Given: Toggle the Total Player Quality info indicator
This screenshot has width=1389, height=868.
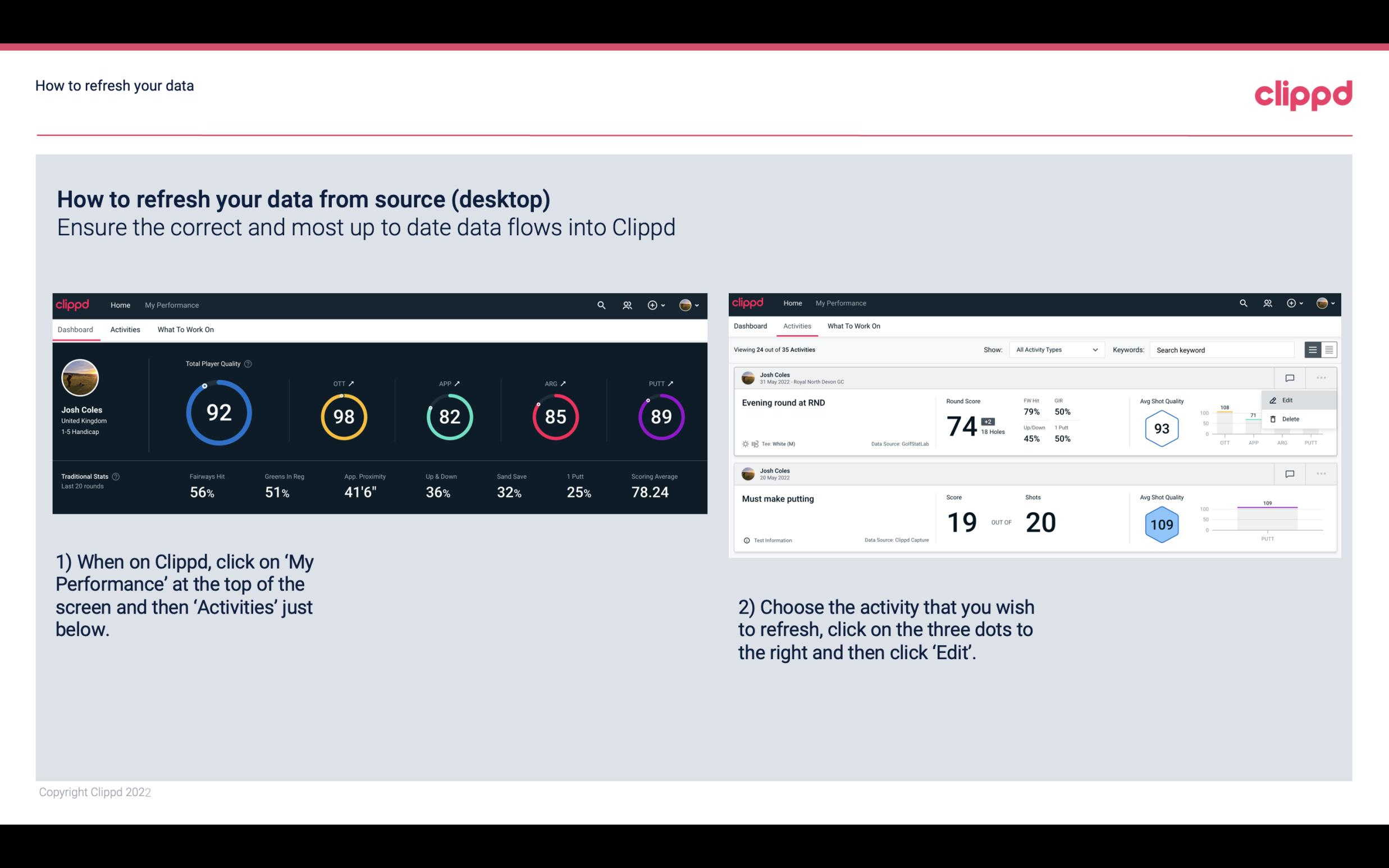Looking at the screenshot, I should 250,363.
